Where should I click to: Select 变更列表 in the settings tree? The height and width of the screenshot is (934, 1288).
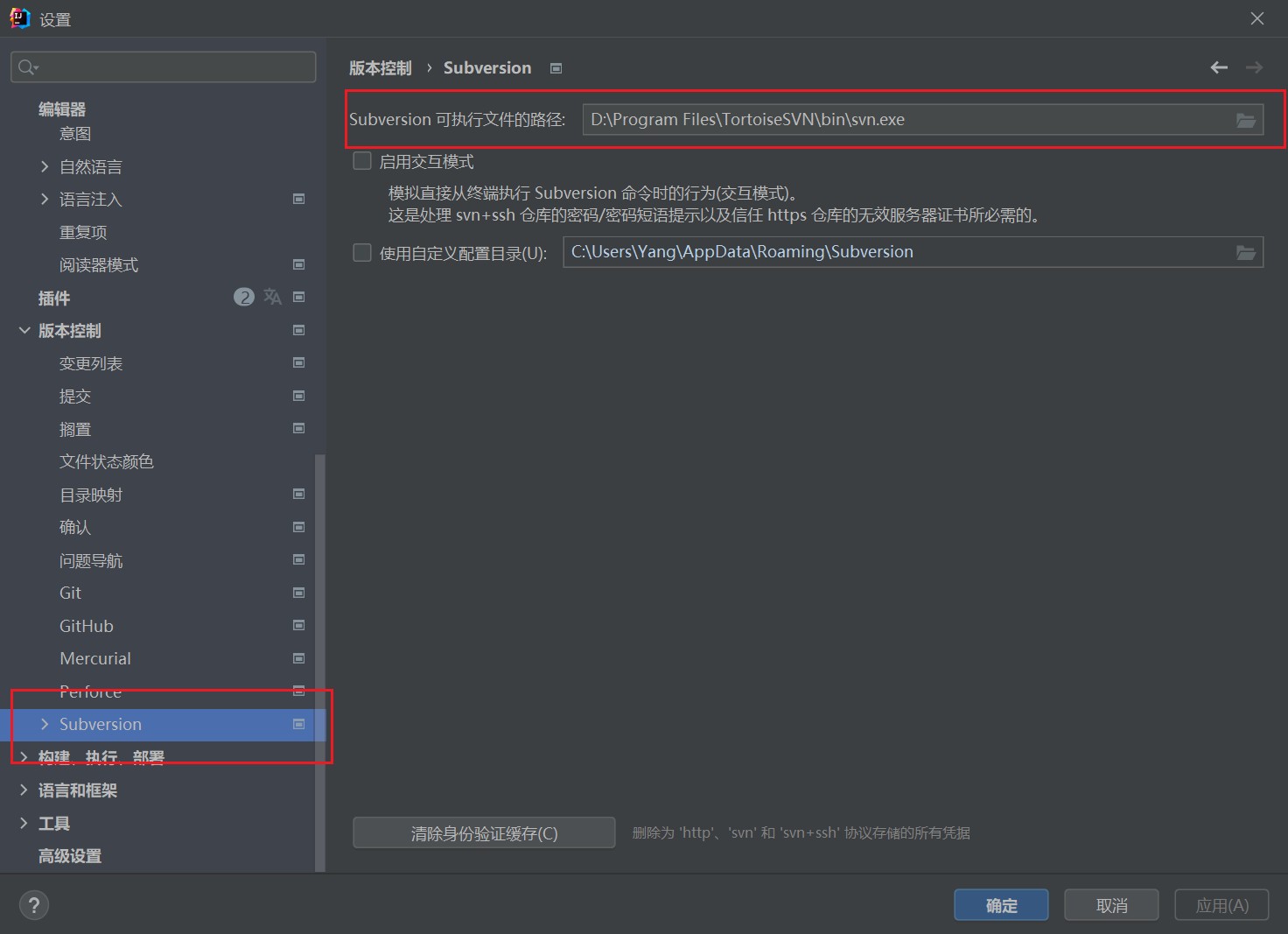pos(91,363)
